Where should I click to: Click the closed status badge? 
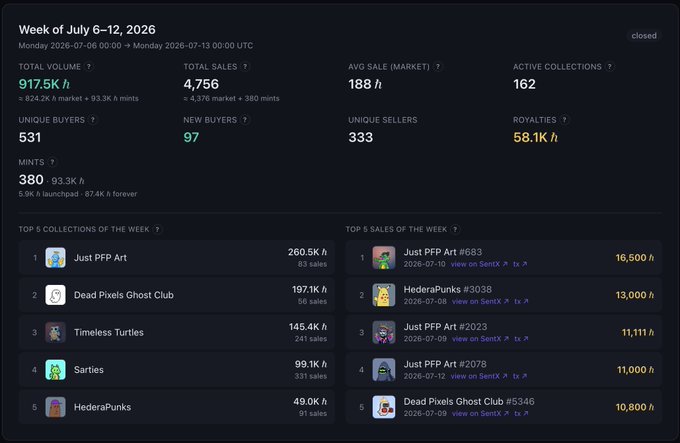[x=644, y=36]
